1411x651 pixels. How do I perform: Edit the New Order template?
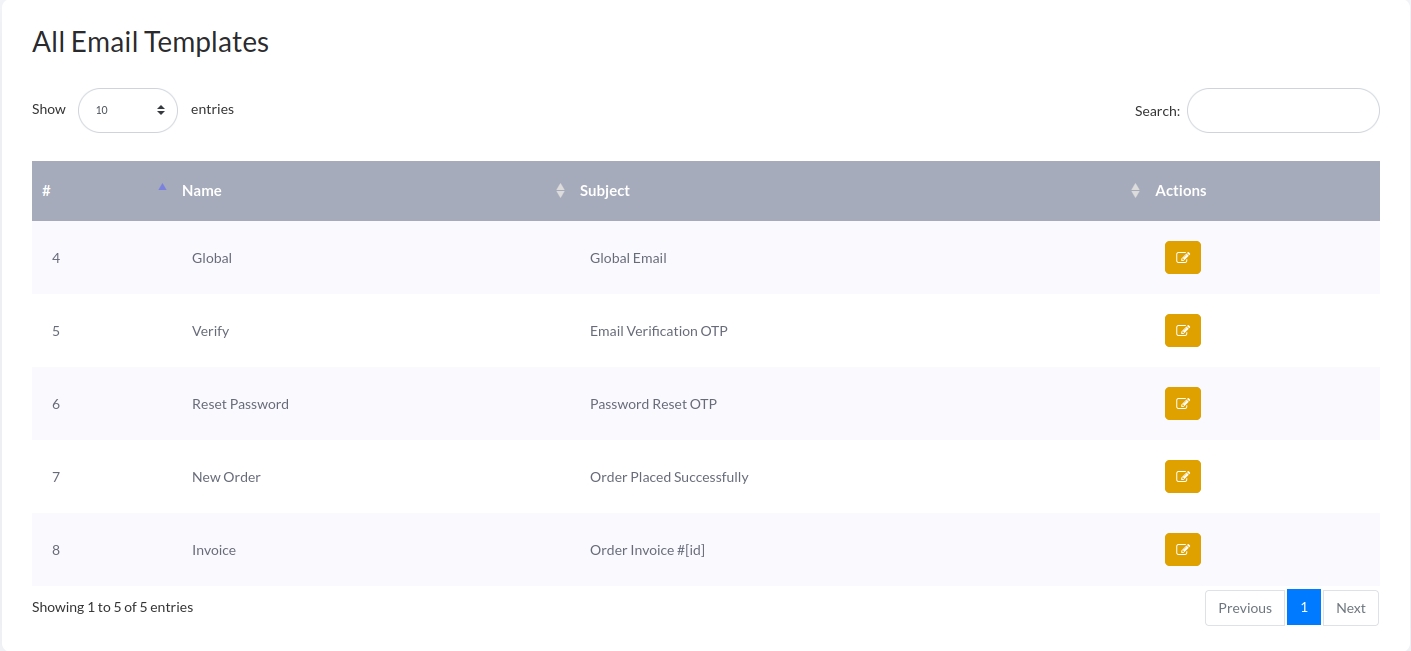(1182, 477)
